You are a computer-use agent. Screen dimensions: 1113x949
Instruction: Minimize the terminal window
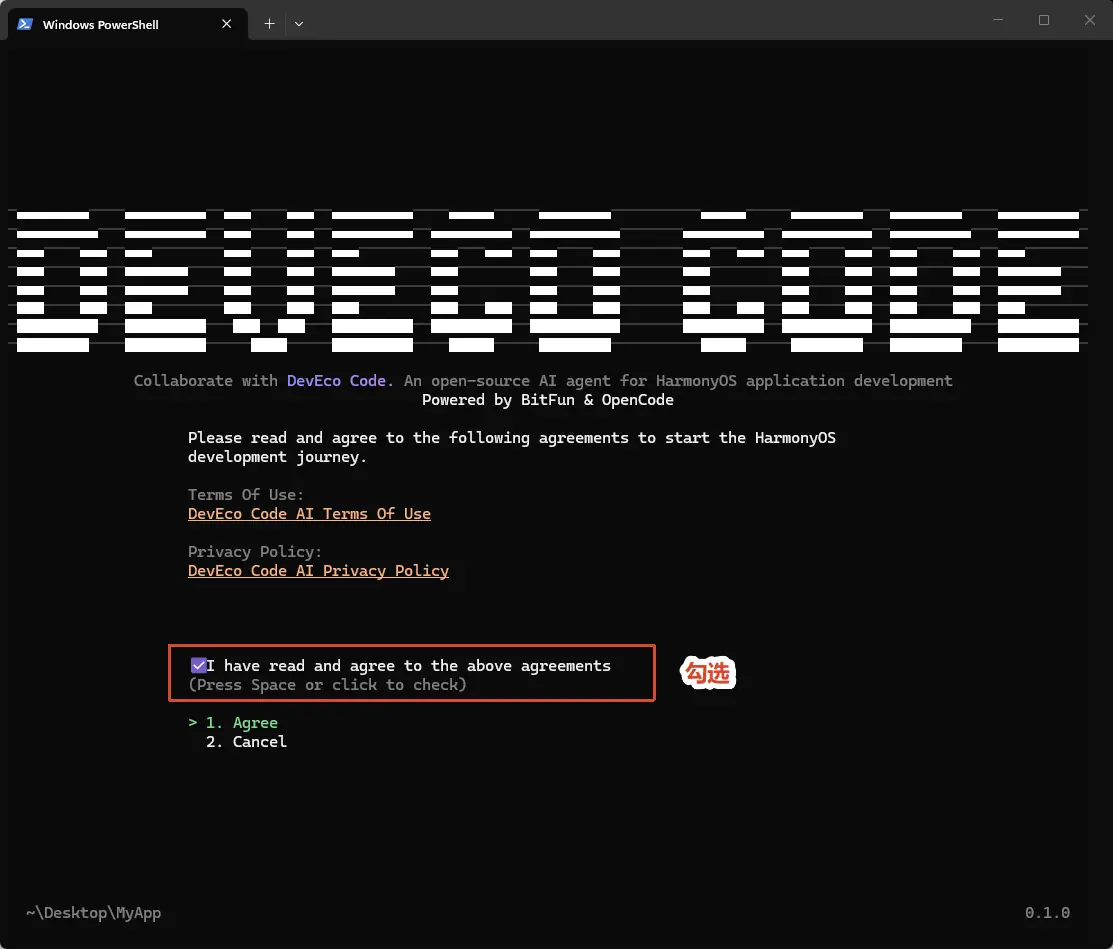tap(998, 20)
